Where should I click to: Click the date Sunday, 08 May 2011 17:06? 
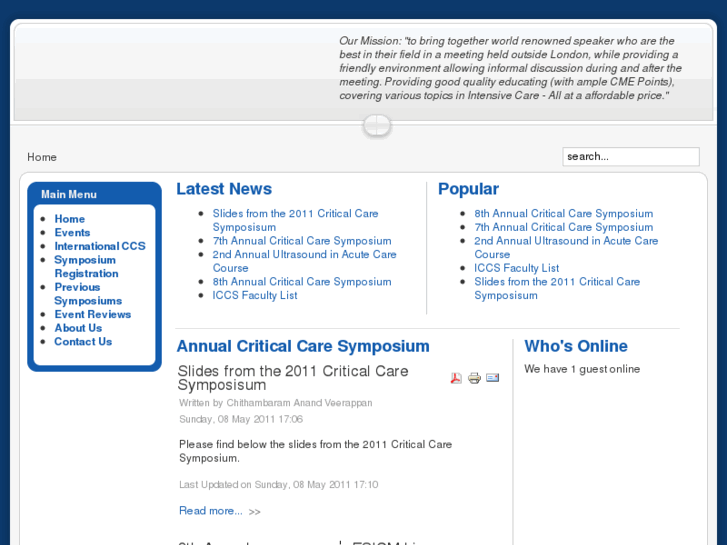click(x=241, y=419)
